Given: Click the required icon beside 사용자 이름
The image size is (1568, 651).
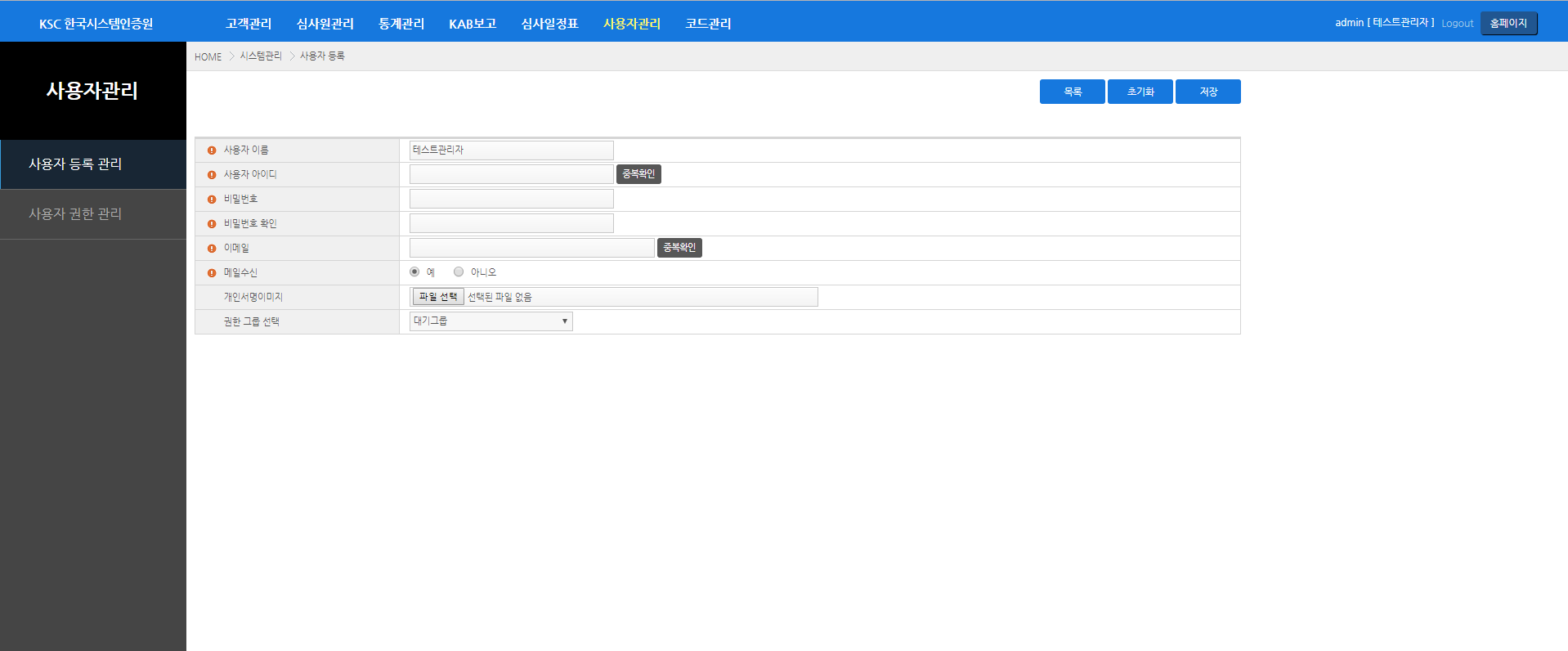Looking at the screenshot, I should click(x=212, y=150).
